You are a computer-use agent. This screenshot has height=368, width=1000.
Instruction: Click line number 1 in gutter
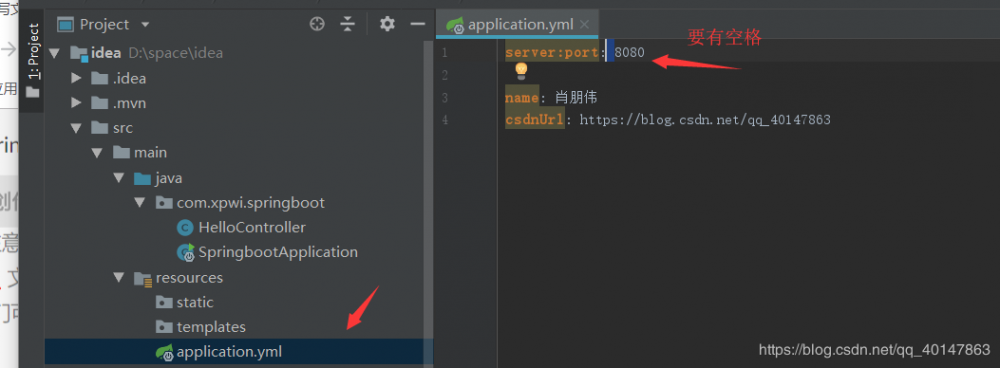(445, 52)
